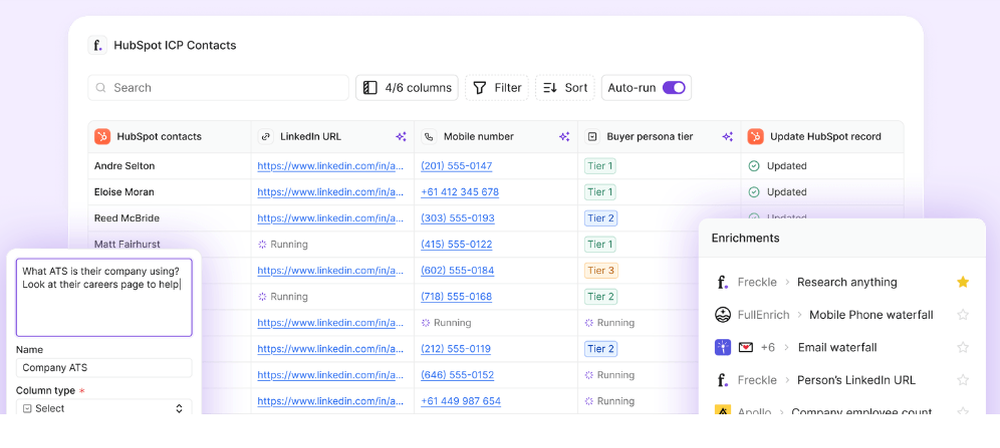
Task: Click the FullEnrich icon in Enrichments
Action: pyautogui.click(x=723, y=315)
